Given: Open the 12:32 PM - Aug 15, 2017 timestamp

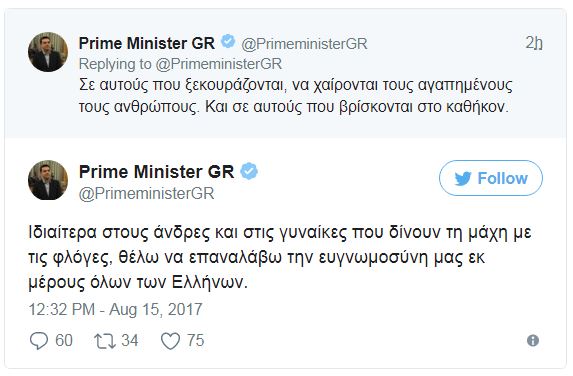Looking at the screenshot, I should pyautogui.click(x=115, y=309).
